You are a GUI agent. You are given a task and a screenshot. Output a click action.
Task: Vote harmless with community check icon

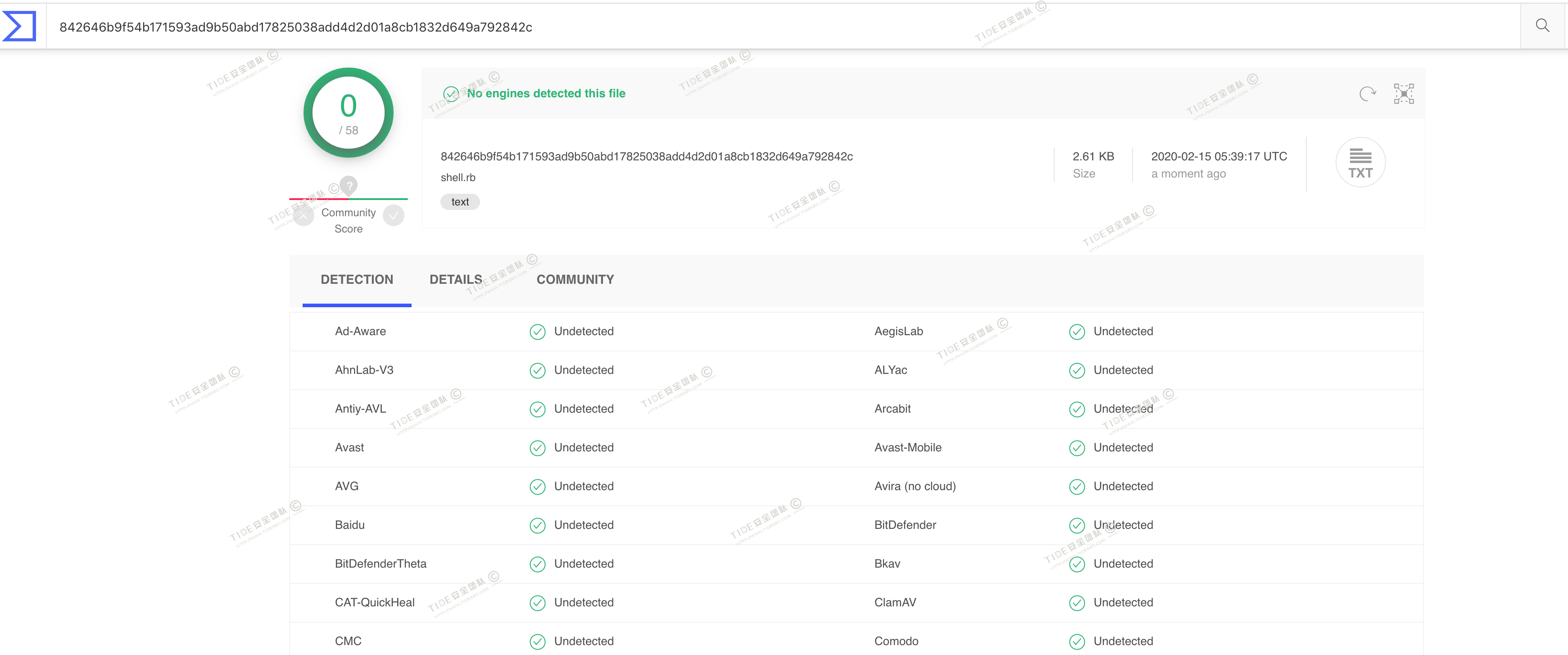394,215
